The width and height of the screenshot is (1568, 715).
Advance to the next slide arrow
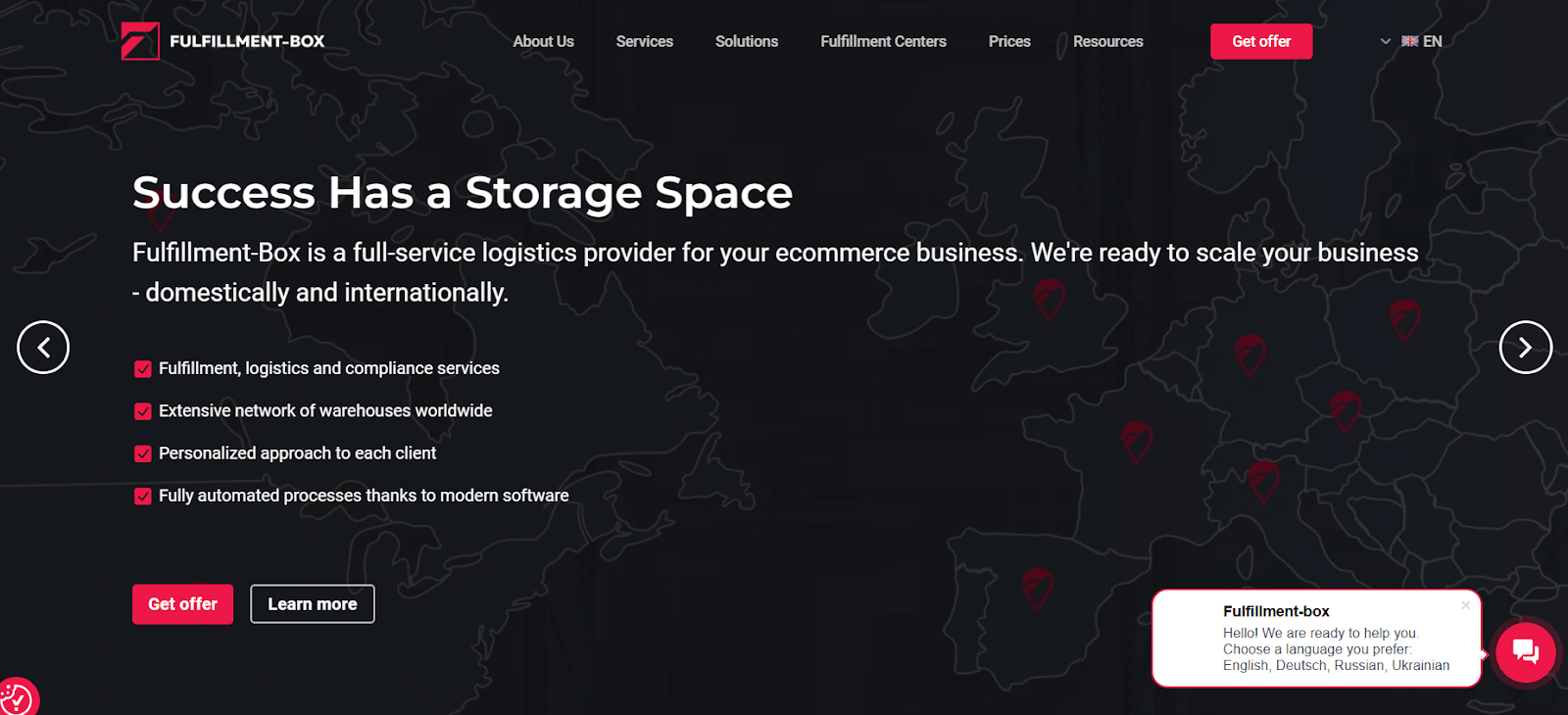tap(1525, 348)
